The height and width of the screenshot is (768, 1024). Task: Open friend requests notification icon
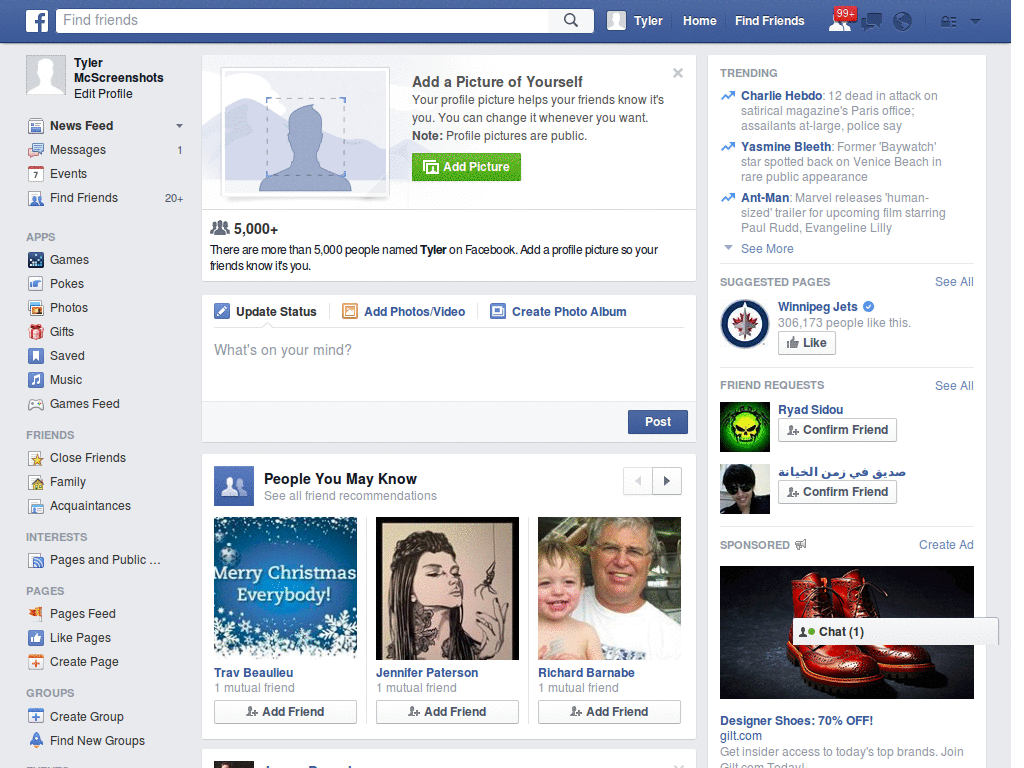(840, 22)
